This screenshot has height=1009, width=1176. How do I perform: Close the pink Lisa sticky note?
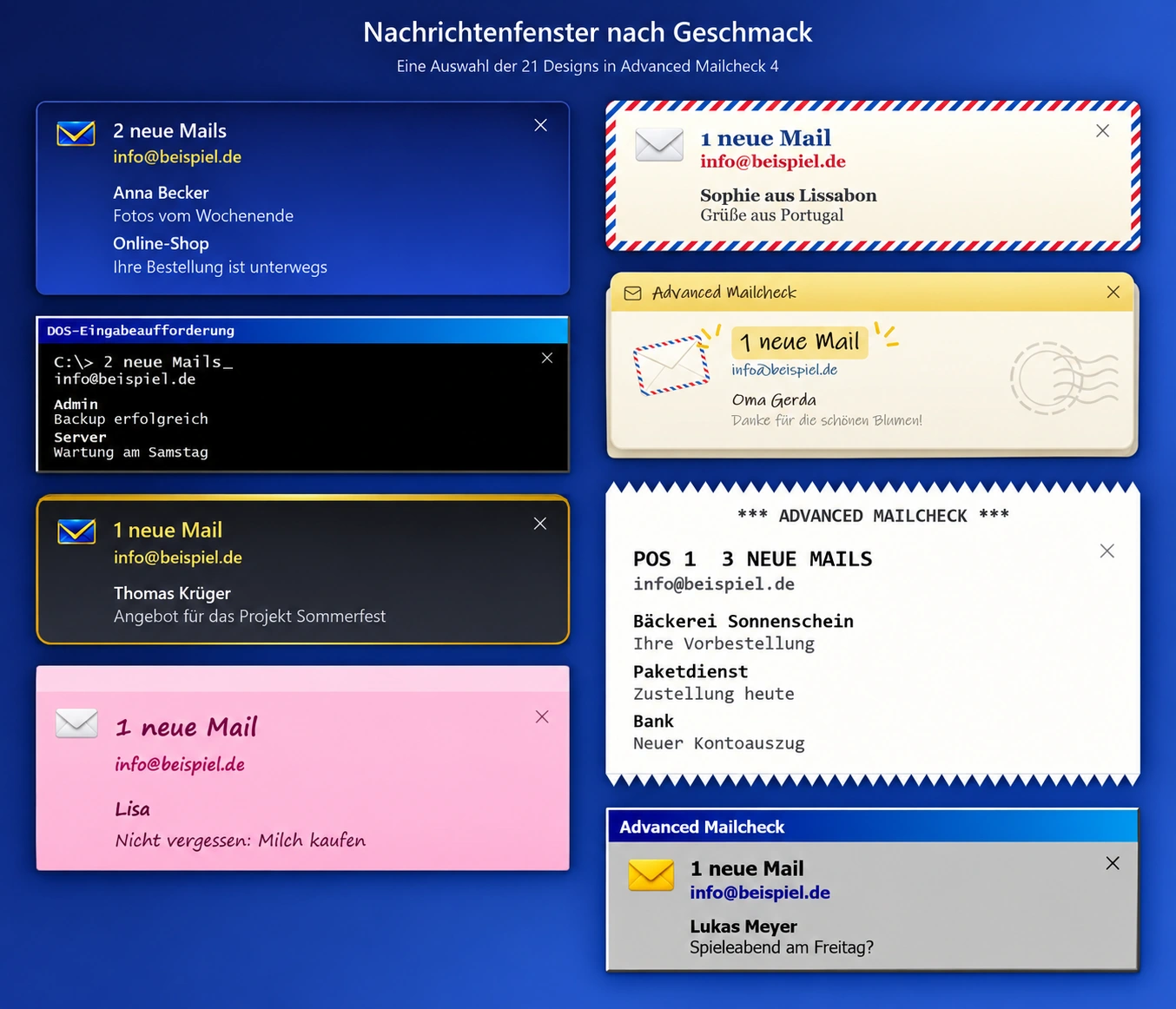tap(542, 716)
